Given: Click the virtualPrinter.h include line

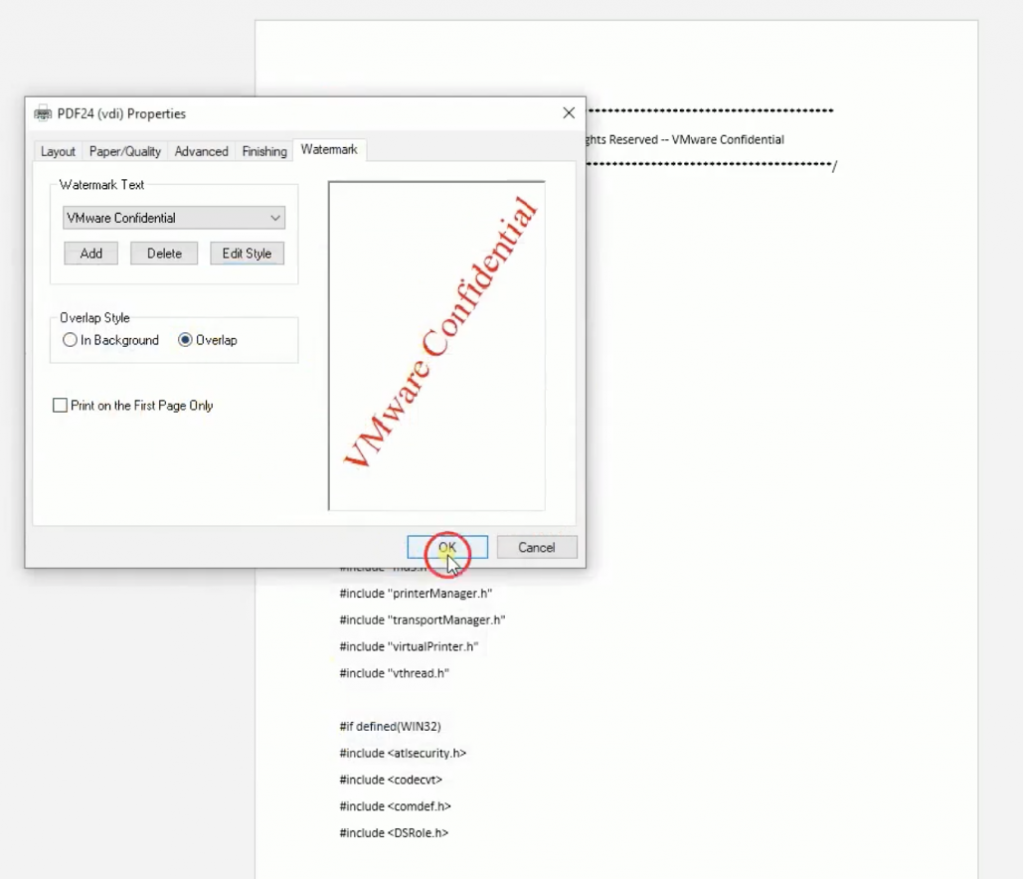Looking at the screenshot, I should tap(409, 647).
